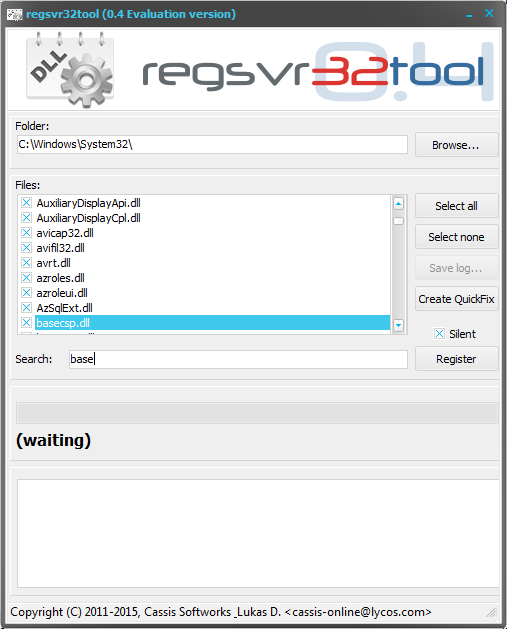Image resolution: width=507 pixels, height=629 pixels.
Task: Click the (waiting) status text
Action: 53,440
